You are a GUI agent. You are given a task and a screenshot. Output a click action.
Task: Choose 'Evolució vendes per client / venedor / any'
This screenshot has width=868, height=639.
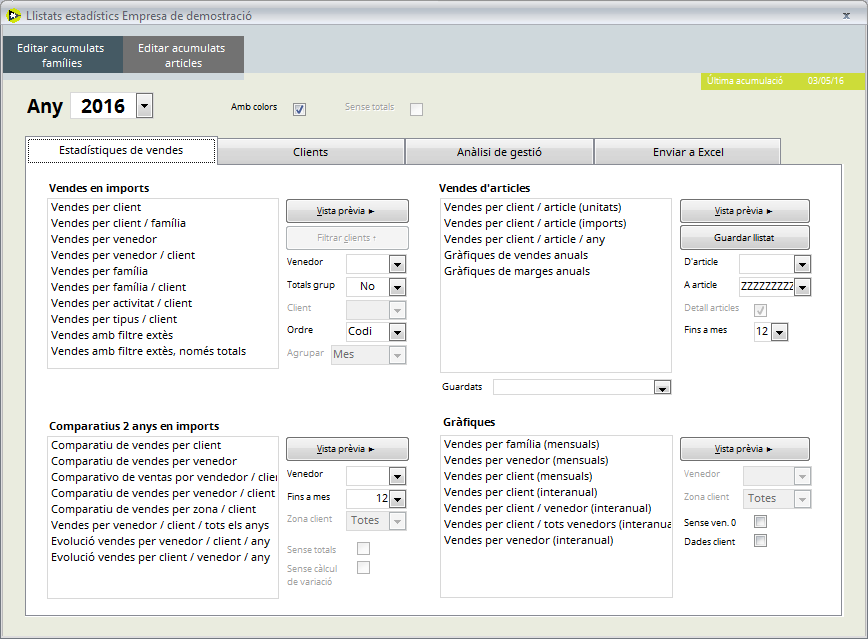(163, 558)
